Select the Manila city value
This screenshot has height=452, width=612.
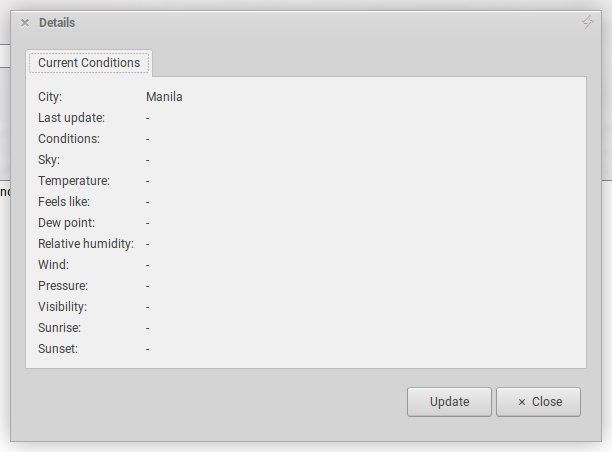164,97
